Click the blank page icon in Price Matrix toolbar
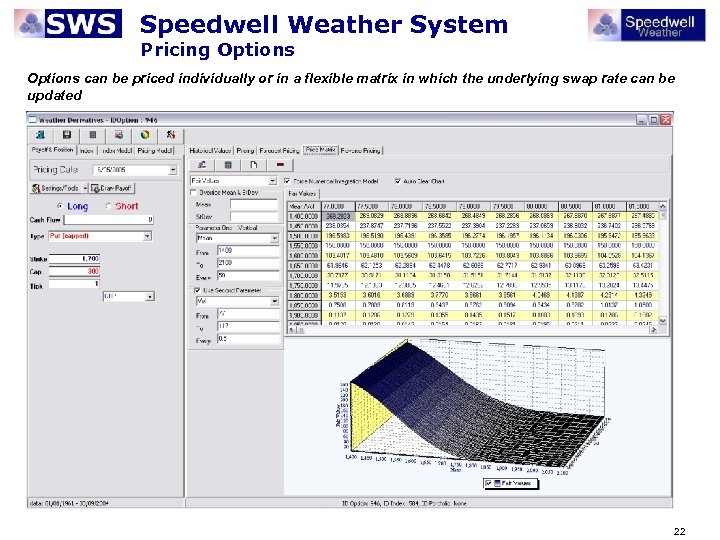Image resolution: width=720 pixels, height=540 pixels. pos(254,165)
